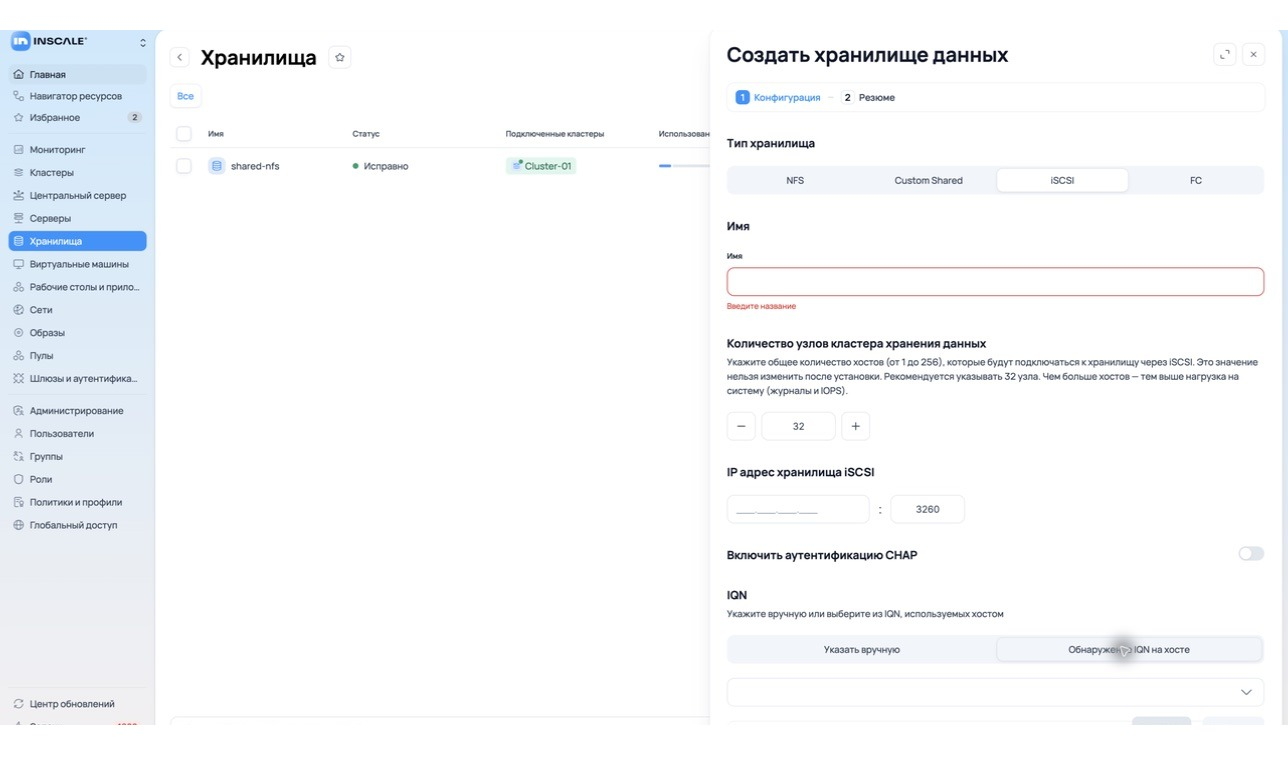The width and height of the screenshot is (1288, 768).
Task: Open Навигатор ресурсов in sidebar
Action: [77, 96]
